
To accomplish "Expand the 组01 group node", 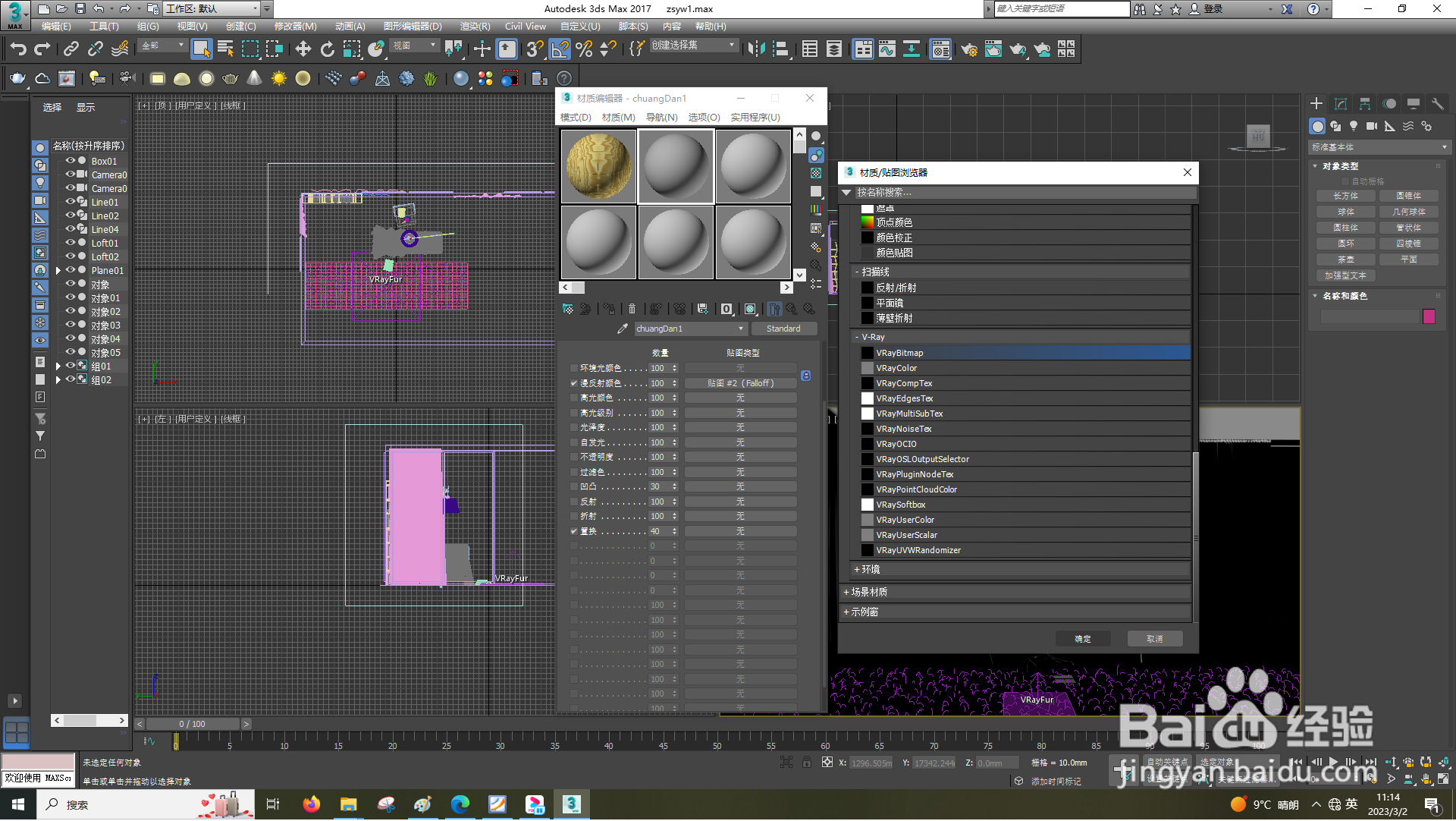I will [x=58, y=366].
